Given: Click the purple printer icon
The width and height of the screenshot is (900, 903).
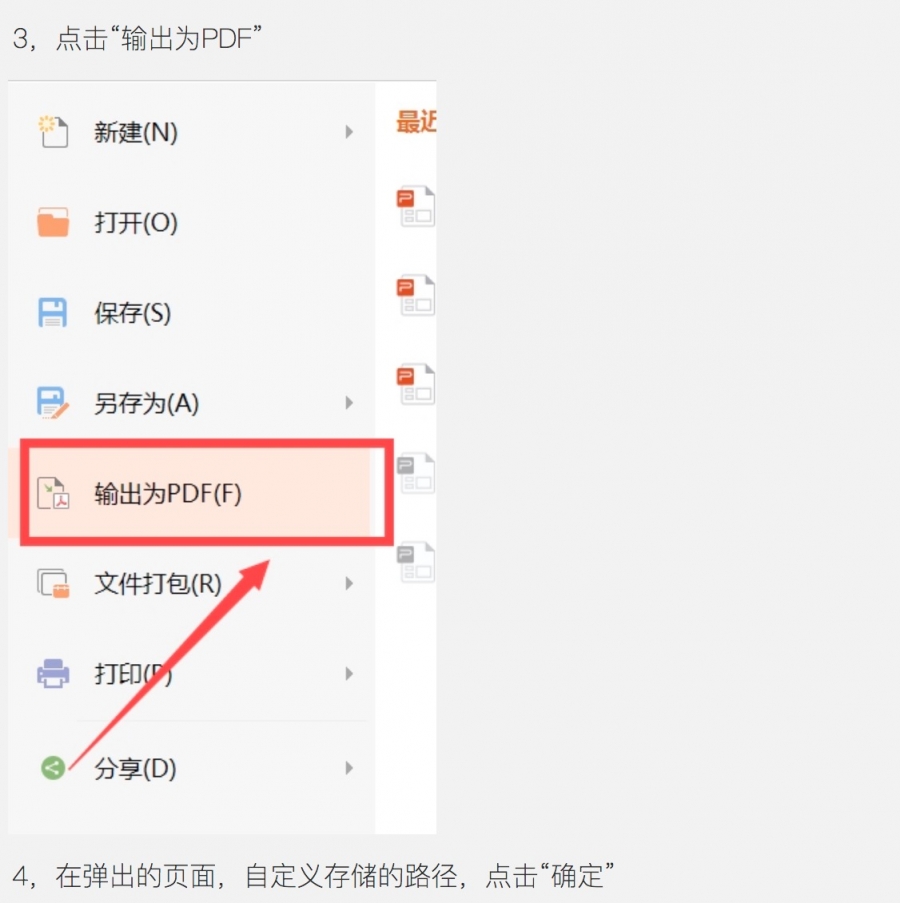Looking at the screenshot, I should (x=53, y=674).
